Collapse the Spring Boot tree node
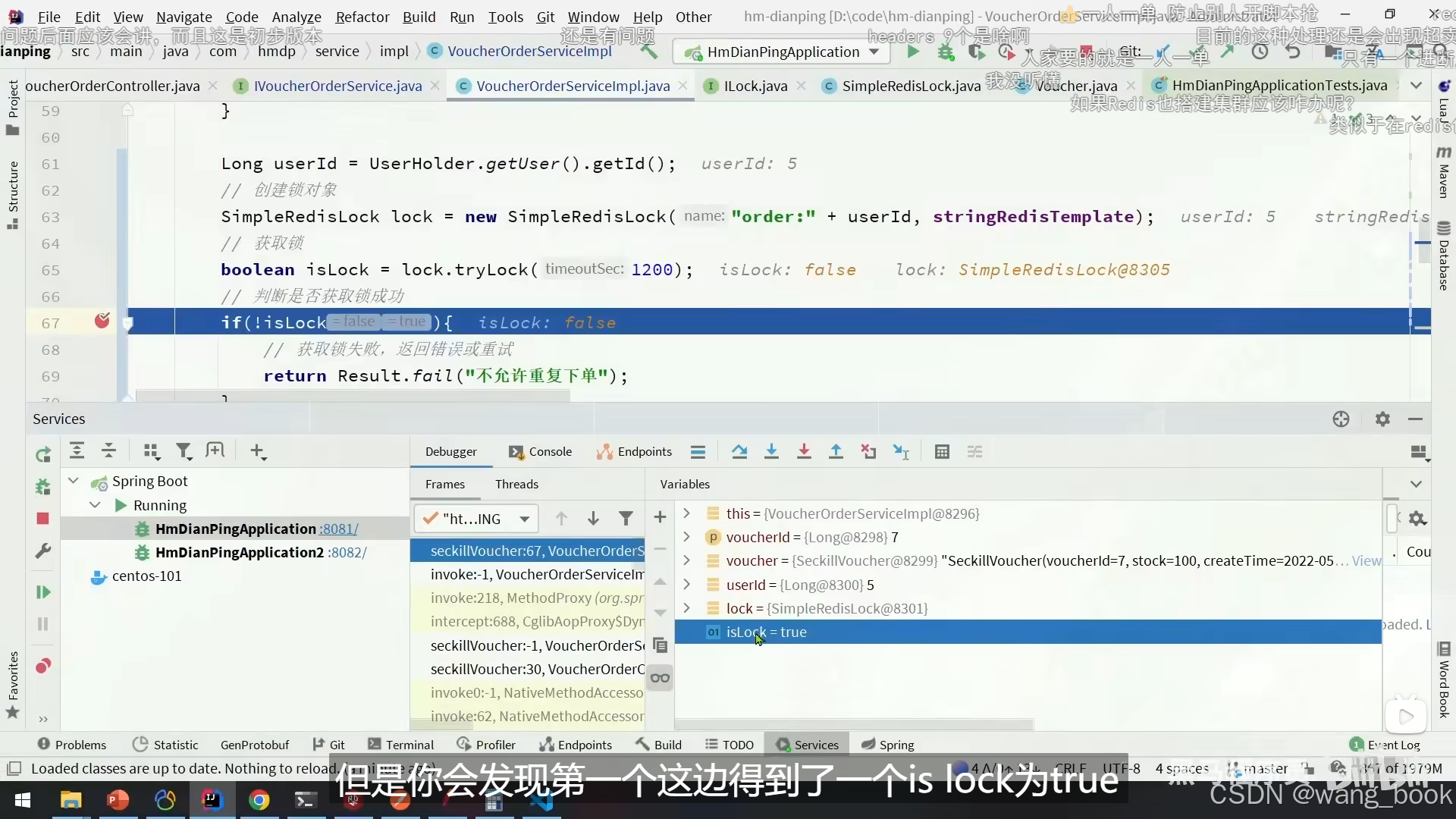 (74, 481)
